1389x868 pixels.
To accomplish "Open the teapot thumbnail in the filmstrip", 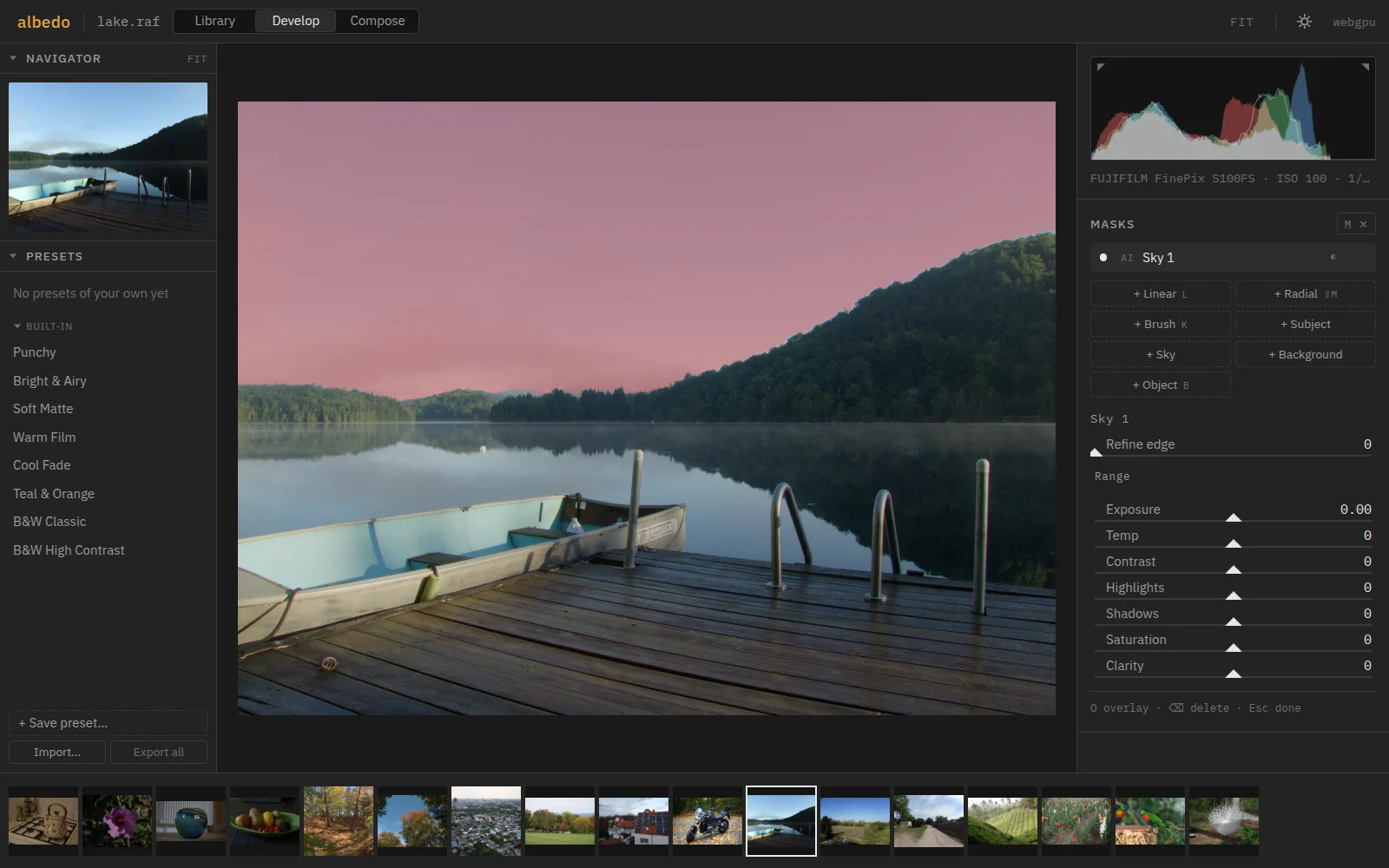I will pos(43,821).
